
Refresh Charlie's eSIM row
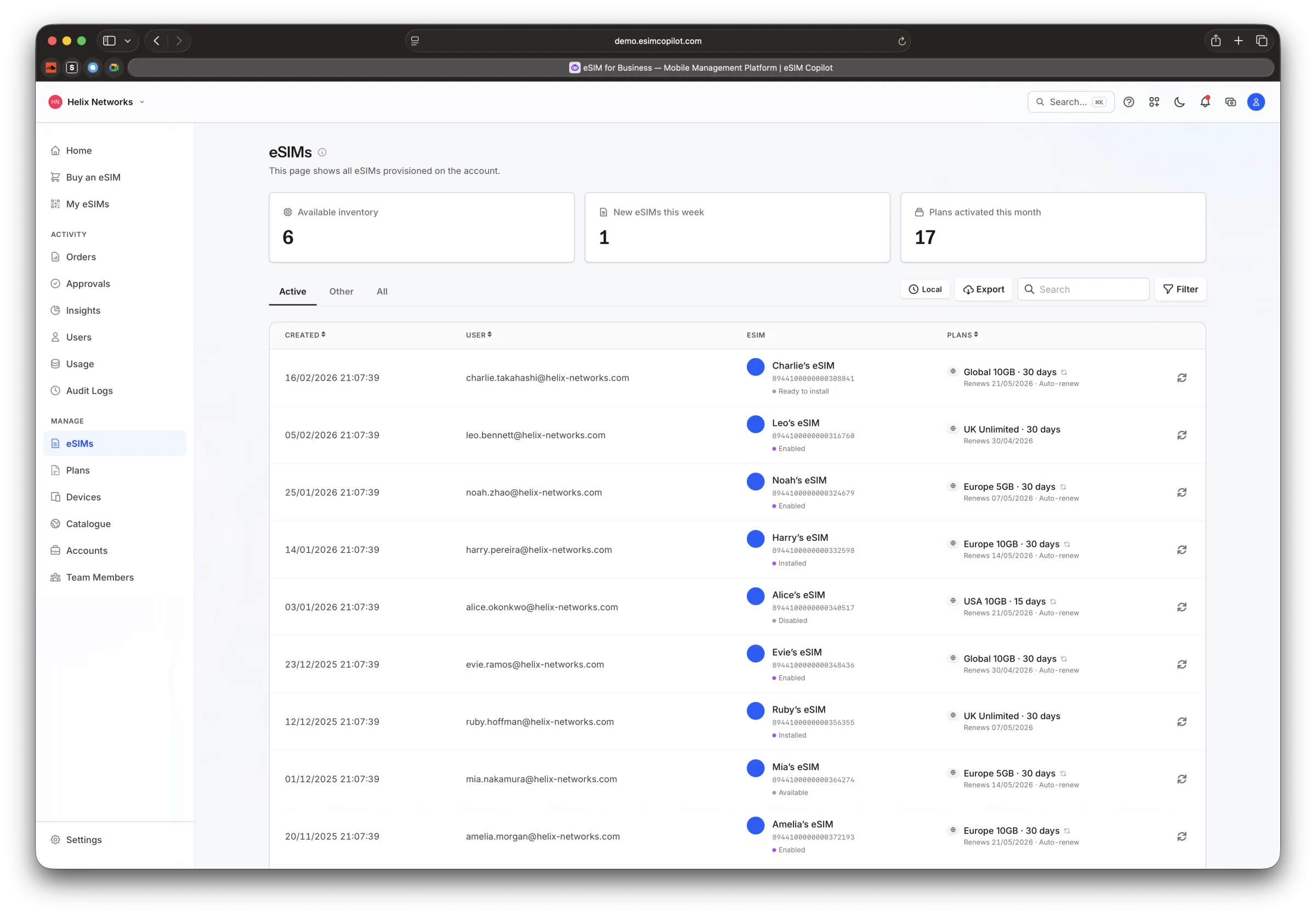point(1182,378)
